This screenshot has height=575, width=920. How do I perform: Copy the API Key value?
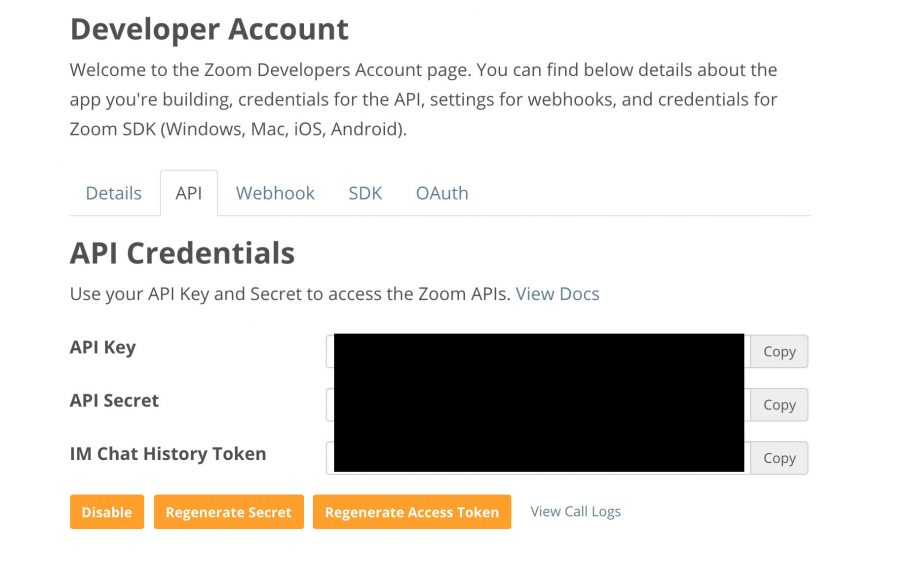pyautogui.click(x=779, y=351)
